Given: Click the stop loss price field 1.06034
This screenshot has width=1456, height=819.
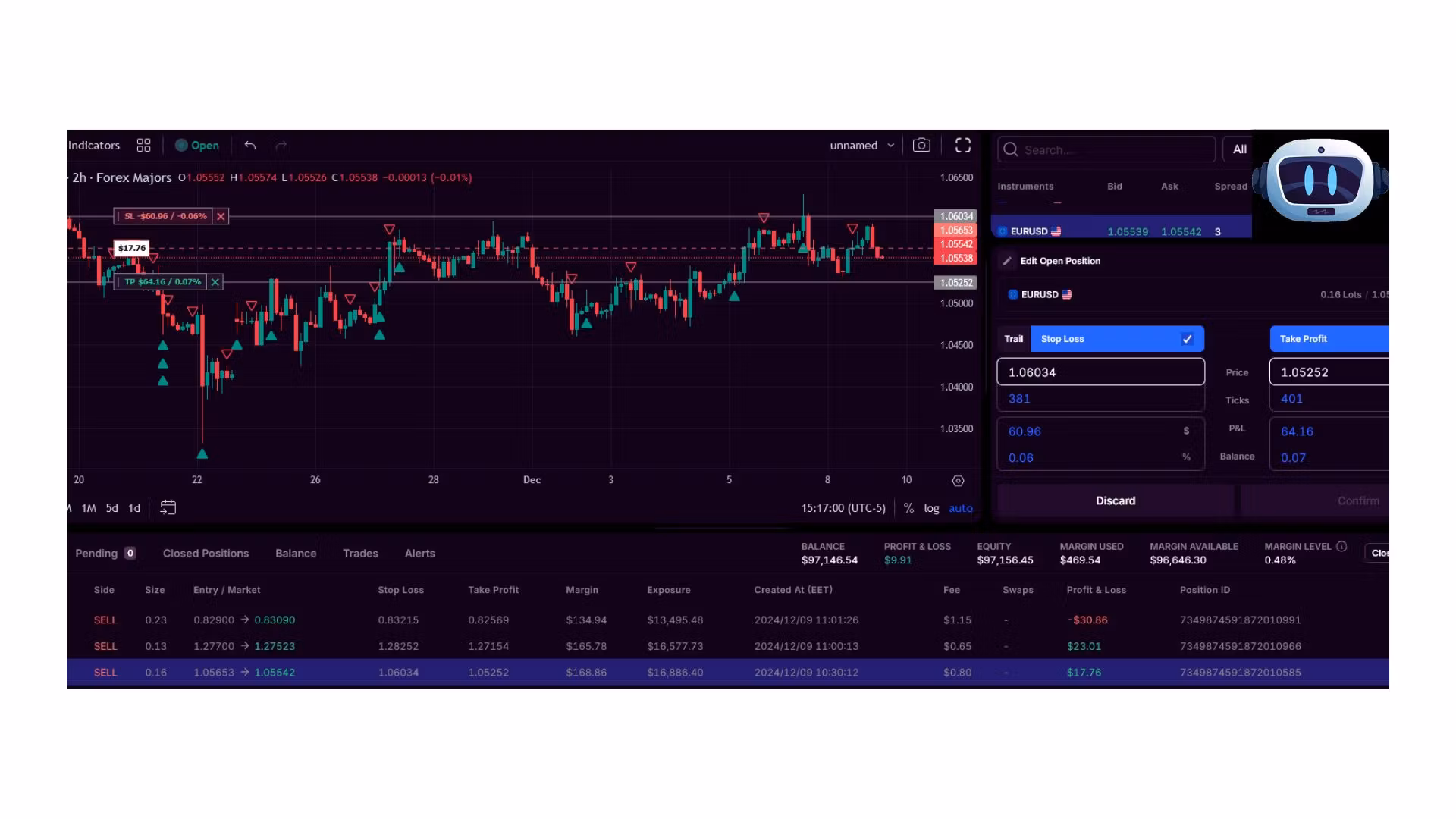Looking at the screenshot, I should [1100, 372].
